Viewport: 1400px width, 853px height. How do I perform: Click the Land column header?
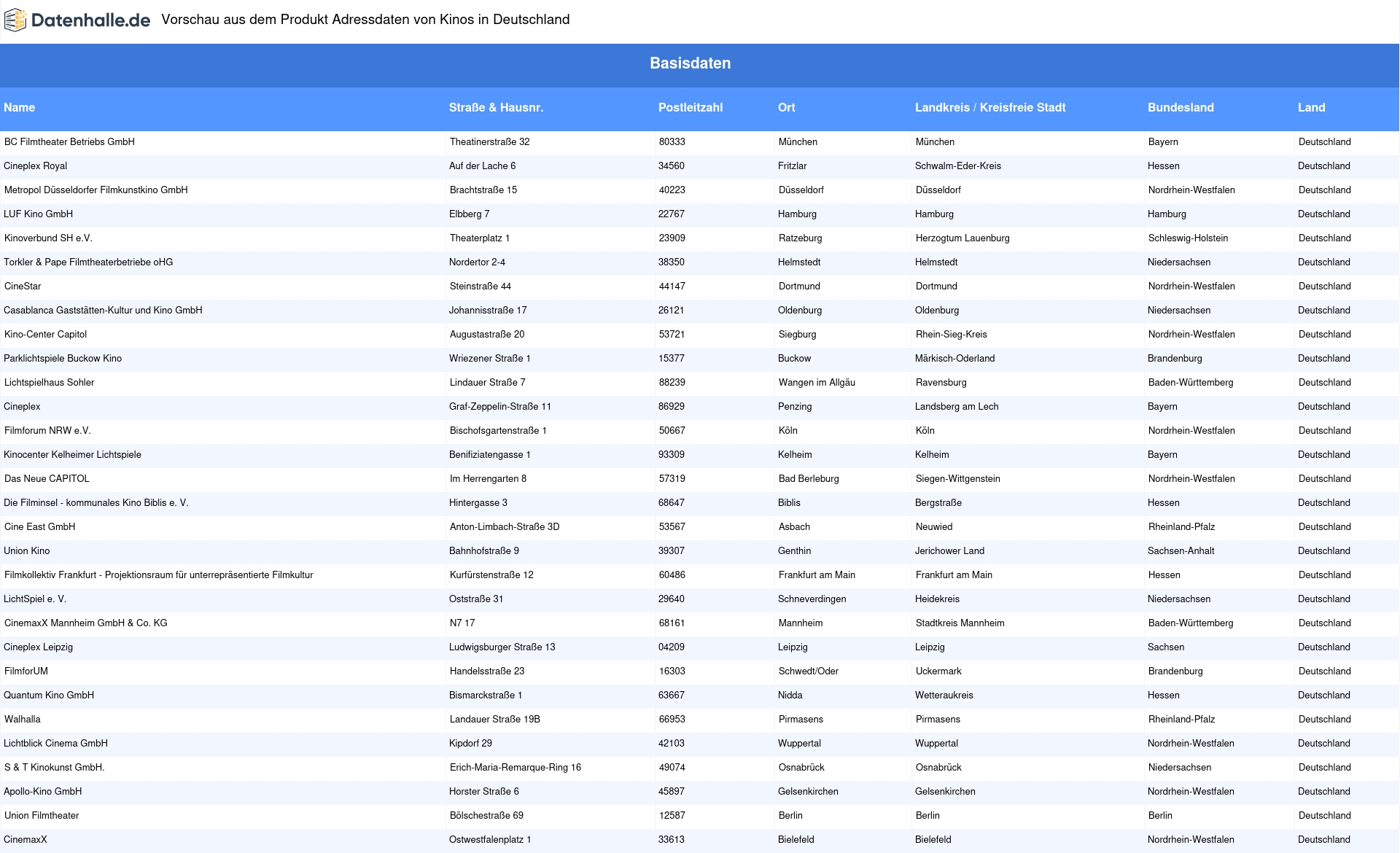tap(1312, 108)
